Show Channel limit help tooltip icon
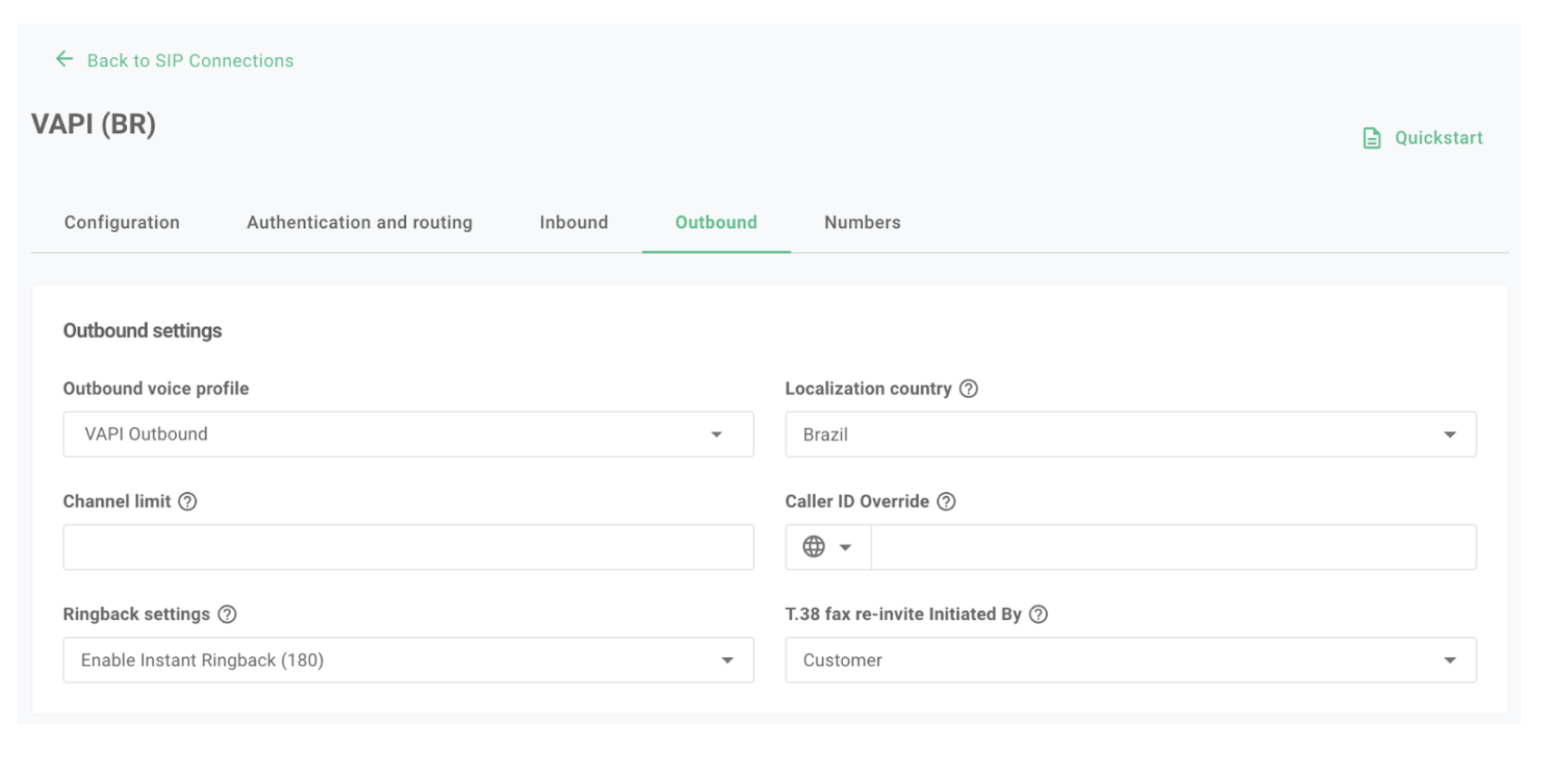This screenshot has width=1568, height=765. [188, 502]
